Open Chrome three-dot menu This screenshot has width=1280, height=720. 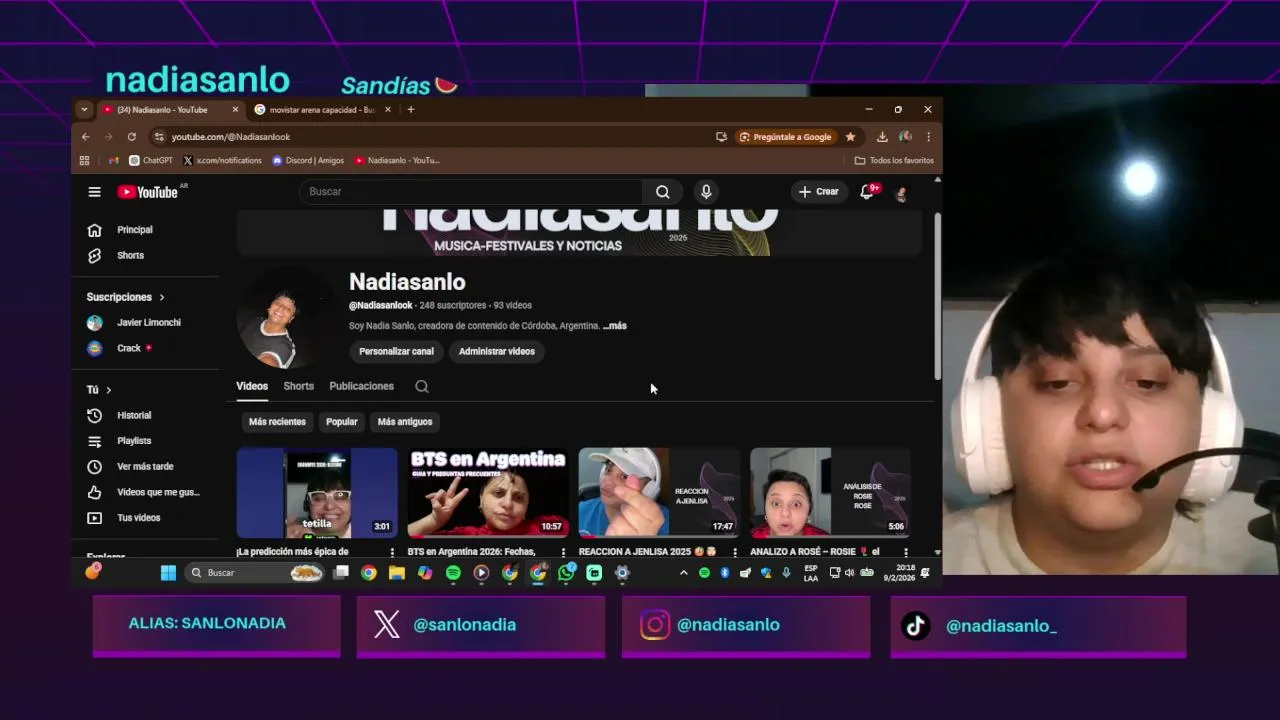(x=928, y=137)
